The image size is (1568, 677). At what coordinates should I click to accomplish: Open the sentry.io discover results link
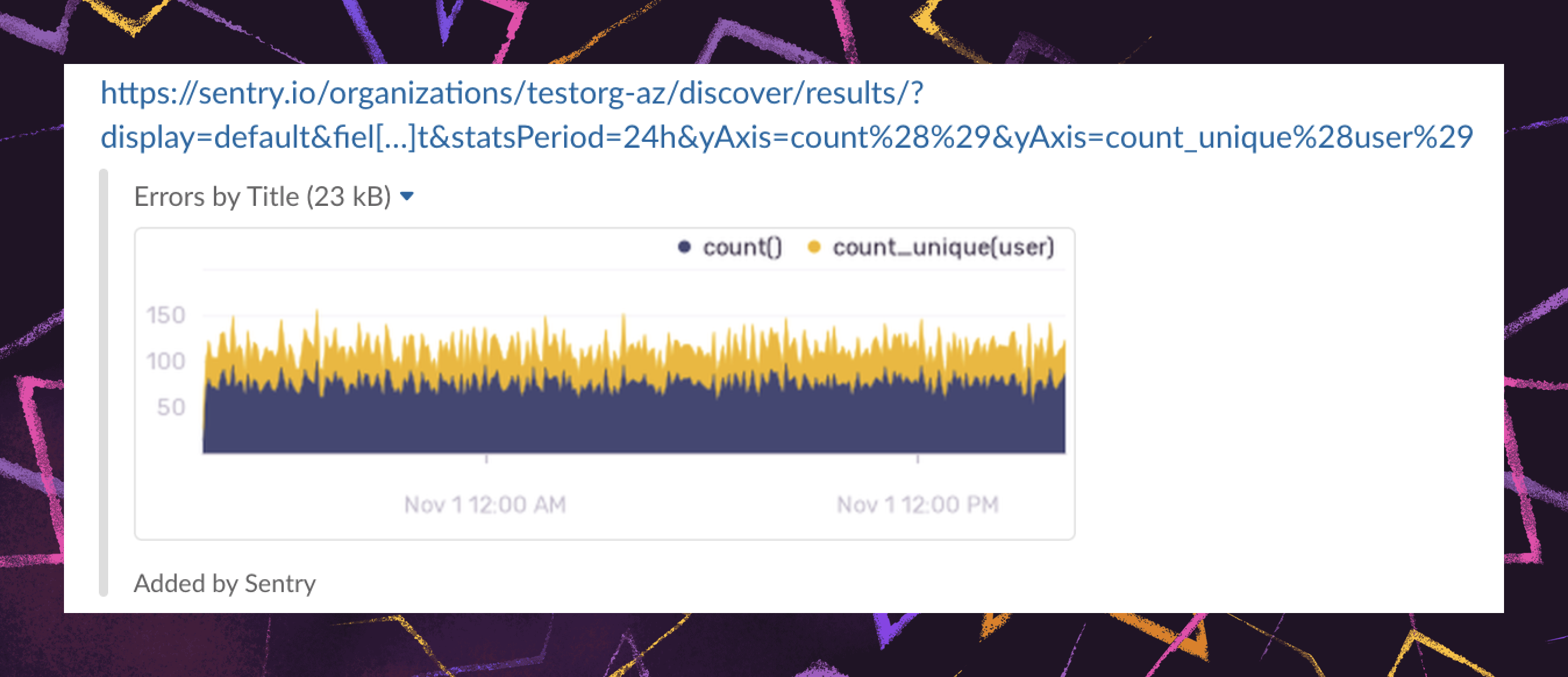[511, 94]
